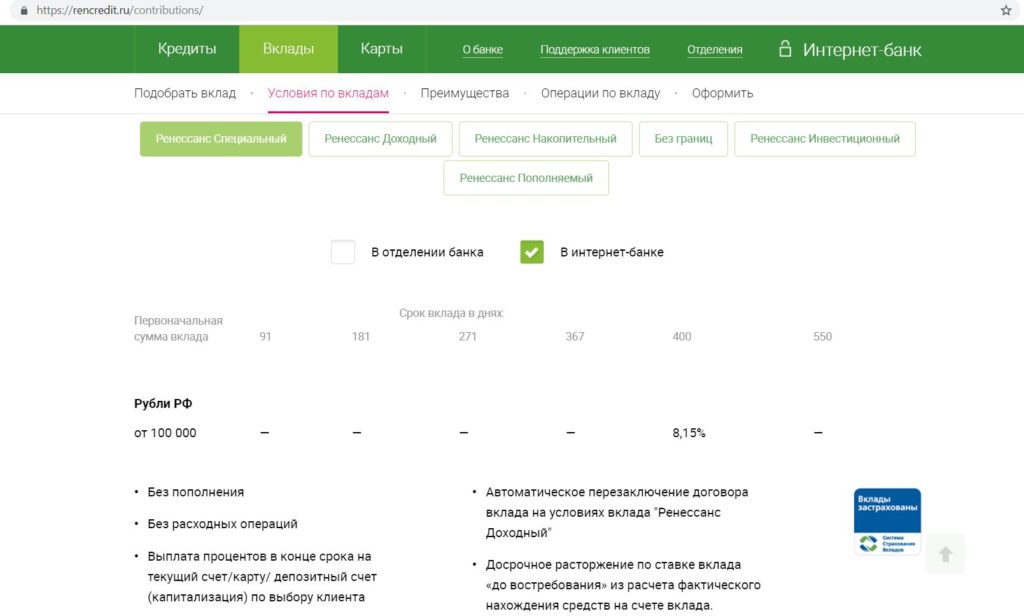Click the 'Отделения' link

(714, 50)
